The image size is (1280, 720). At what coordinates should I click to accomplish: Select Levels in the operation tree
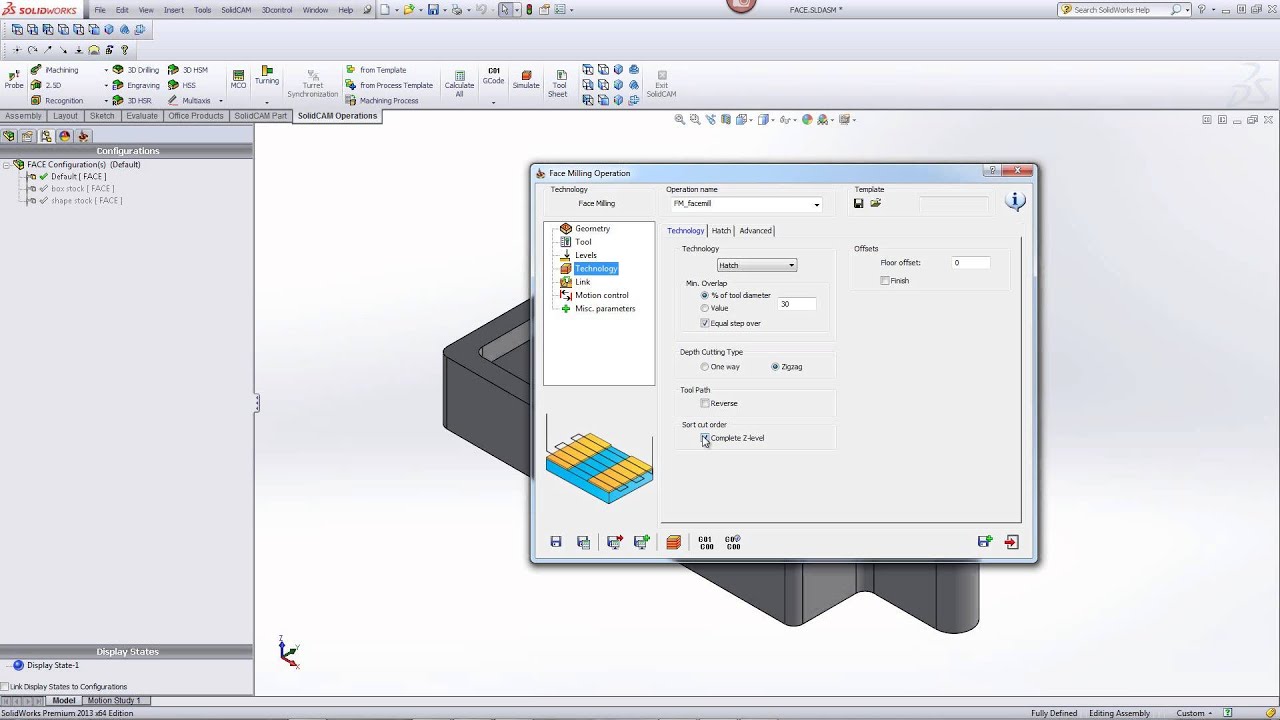click(585, 255)
